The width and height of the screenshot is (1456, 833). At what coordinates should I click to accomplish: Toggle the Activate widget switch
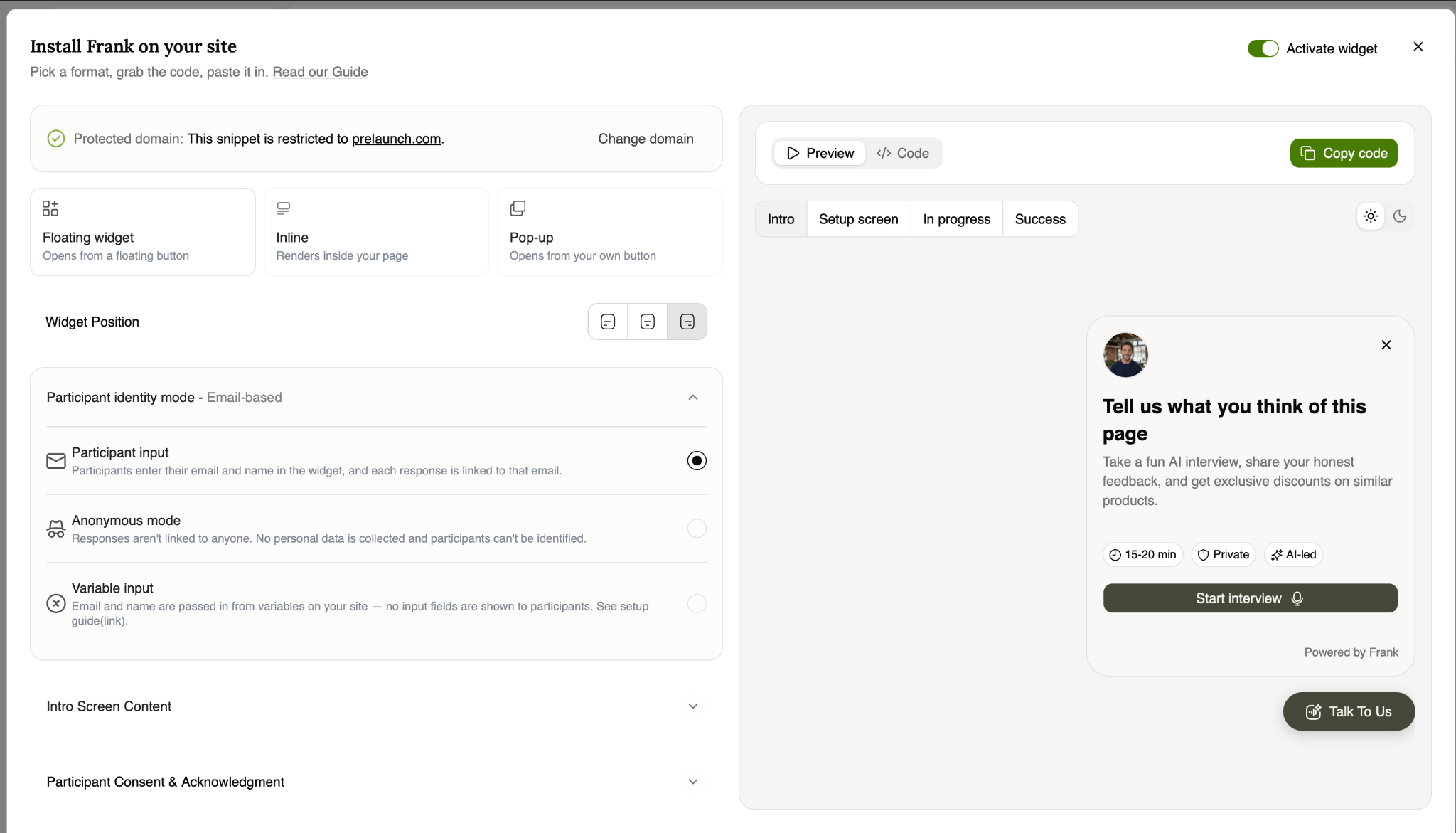click(1263, 48)
